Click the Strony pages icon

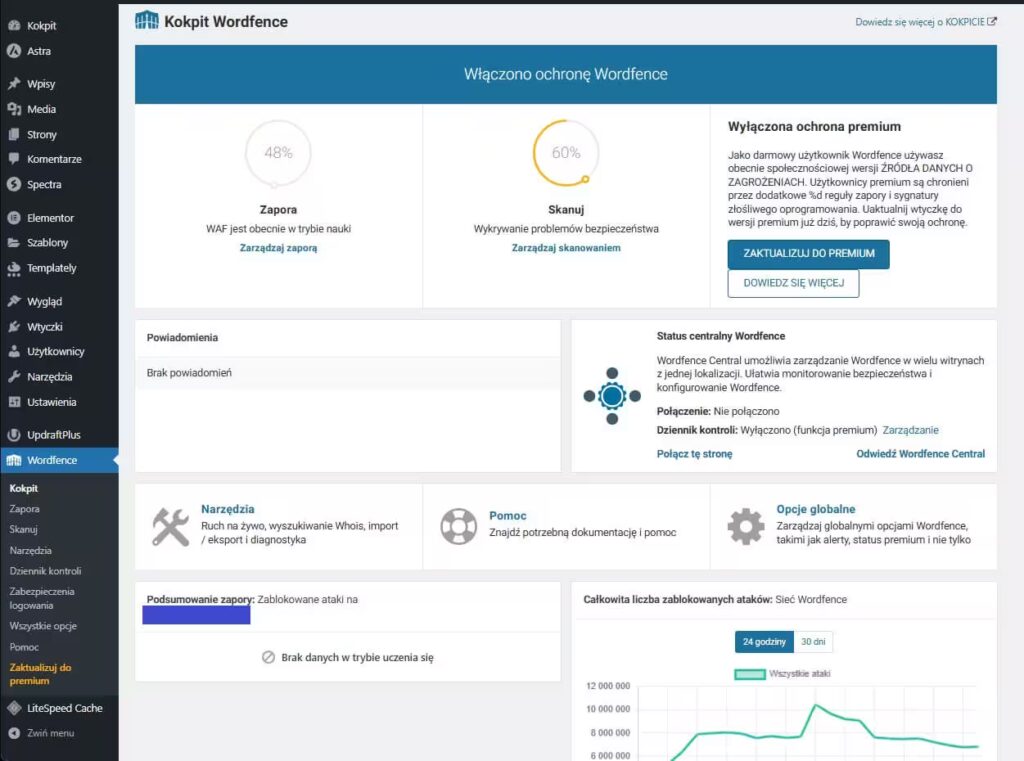click(x=14, y=135)
